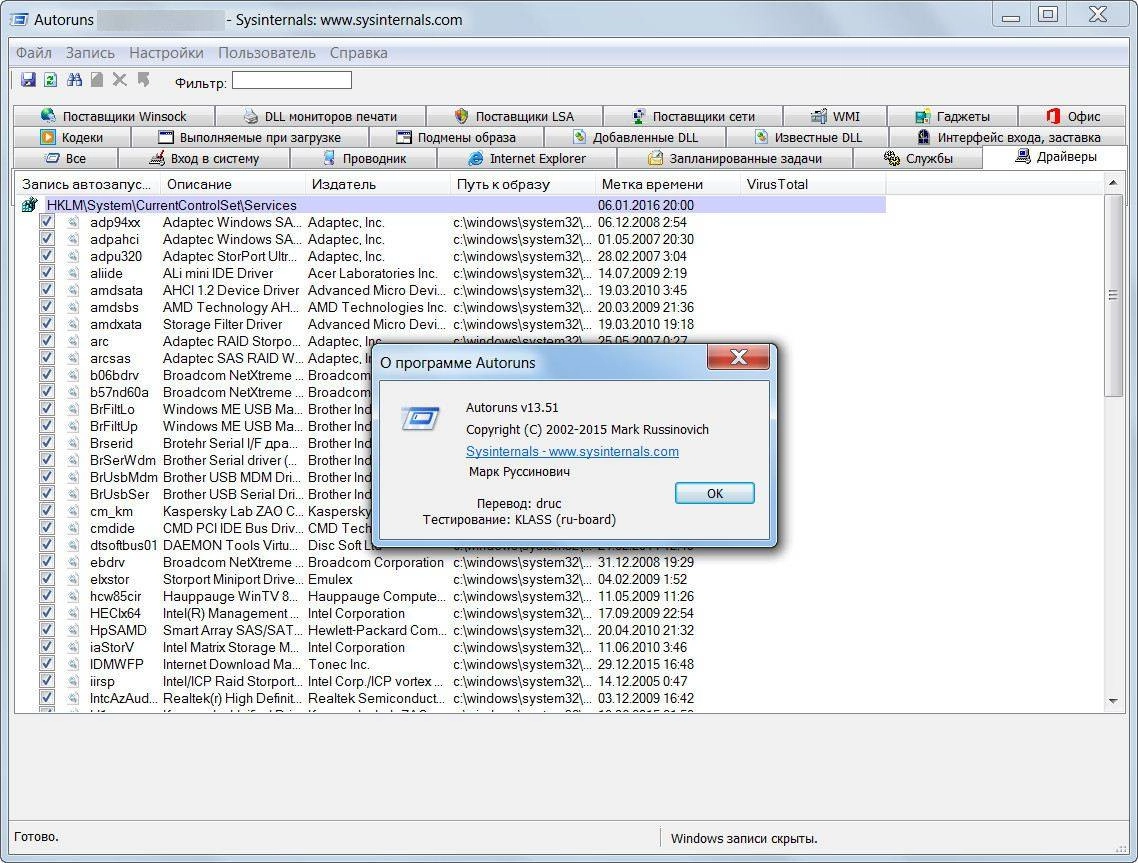Image resolution: width=1138 pixels, height=863 pixels.
Task: Uncheck the dtsoftbus01 driver entry
Action: tap(46, 544)
